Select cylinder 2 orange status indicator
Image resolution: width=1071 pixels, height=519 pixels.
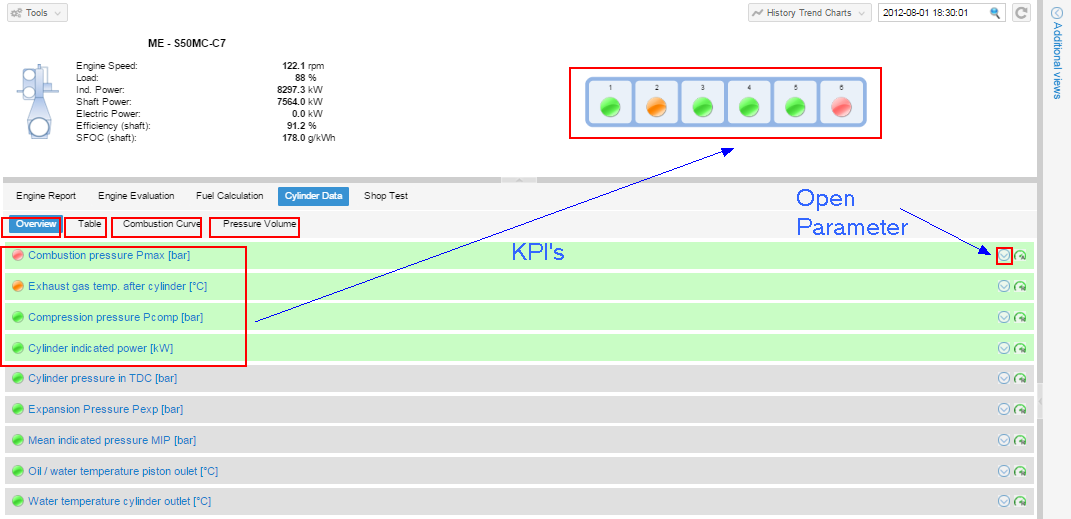click(x=656, y=107)
